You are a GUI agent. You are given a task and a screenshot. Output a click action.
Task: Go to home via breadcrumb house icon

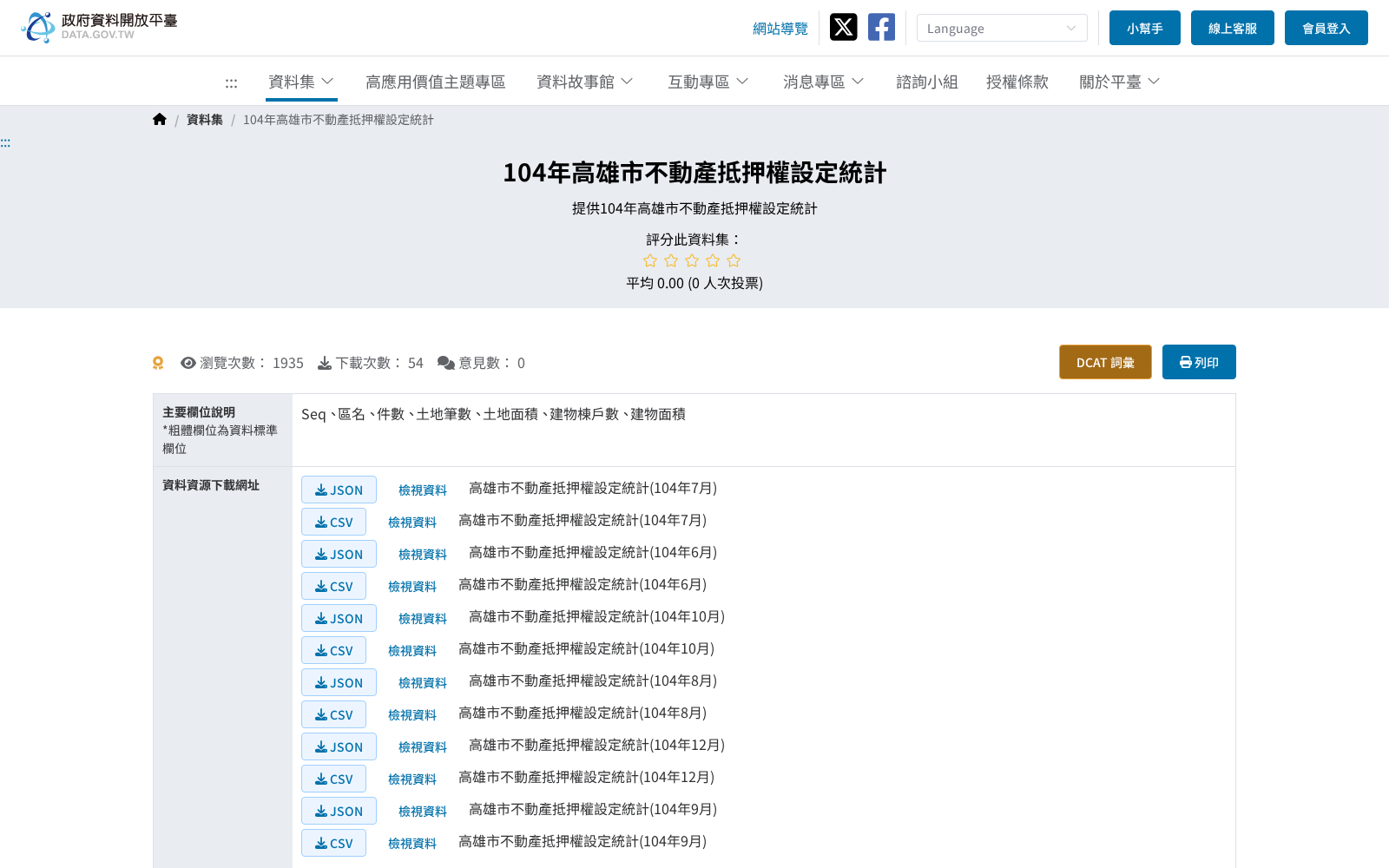click(x=160, y=119)
